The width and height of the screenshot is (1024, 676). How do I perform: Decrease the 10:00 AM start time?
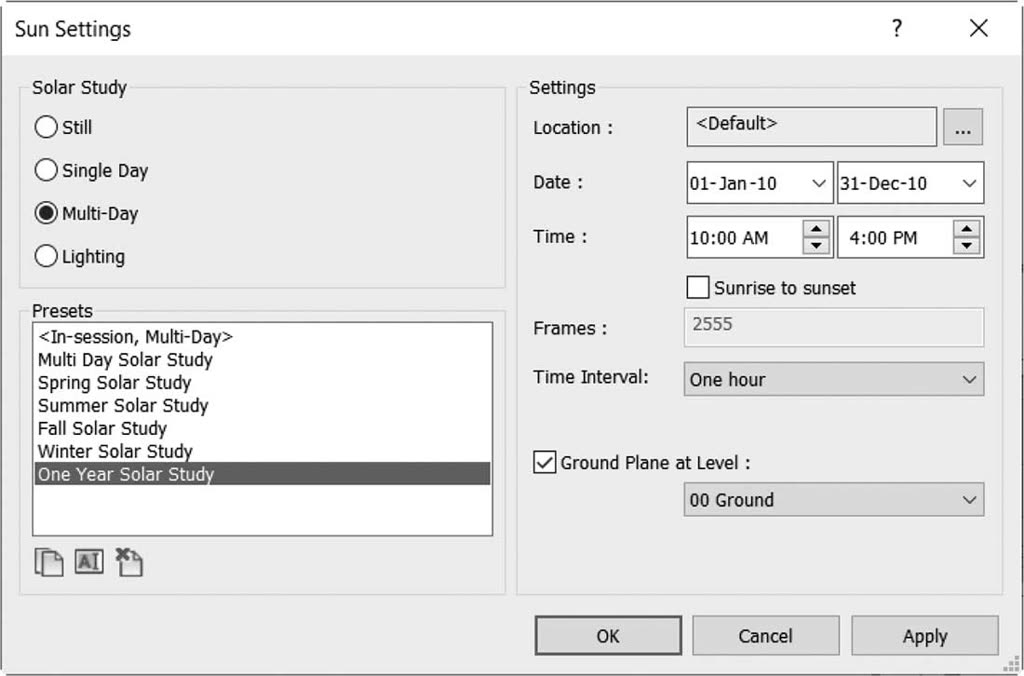pos(816,246)
